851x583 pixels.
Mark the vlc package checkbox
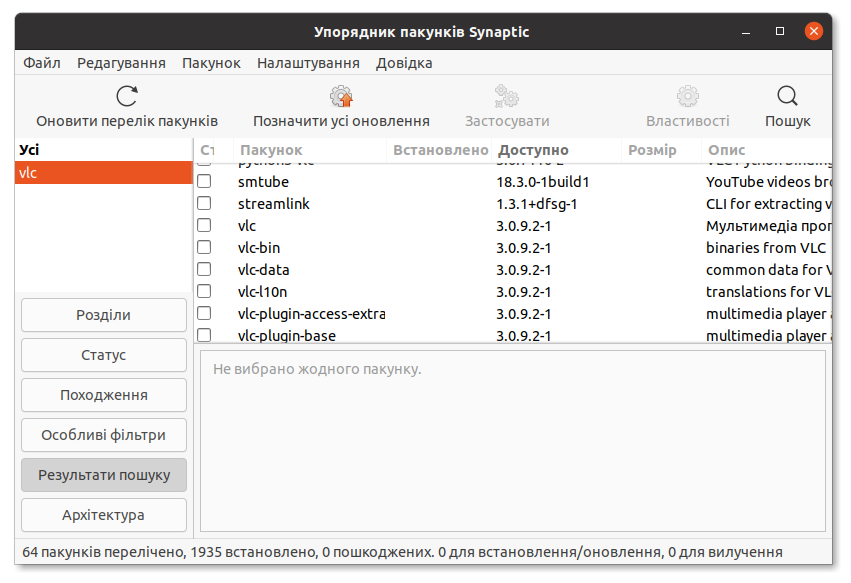point(205,225)
